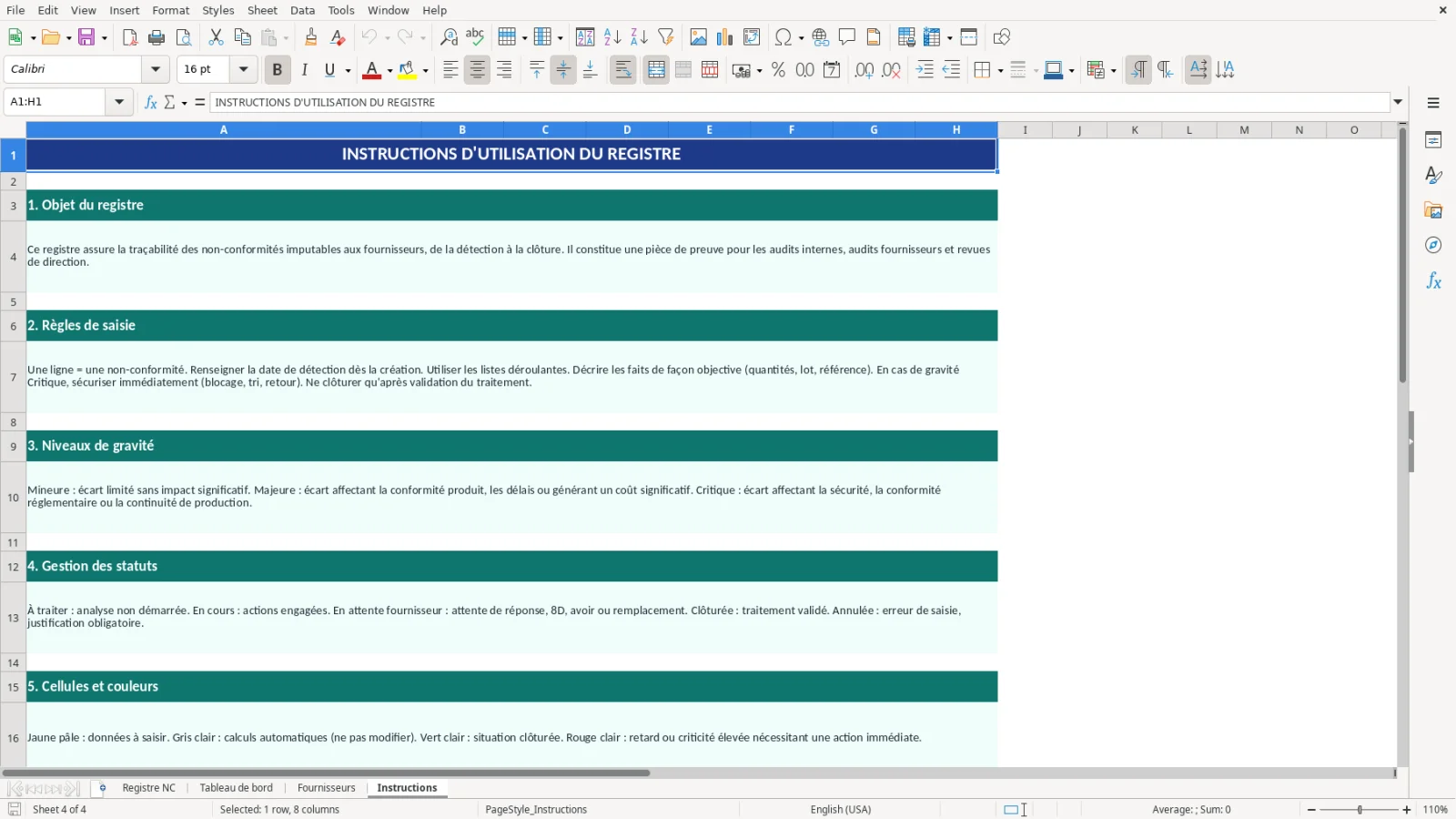Open font color dropdown arrow
1456x819 pixels.
(389, 71)
